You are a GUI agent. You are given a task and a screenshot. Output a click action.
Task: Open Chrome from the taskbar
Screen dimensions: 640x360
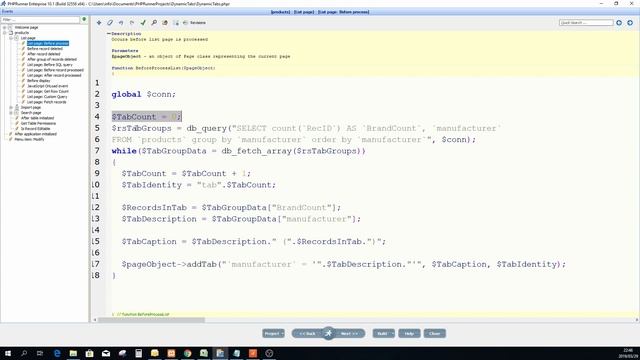187,353
